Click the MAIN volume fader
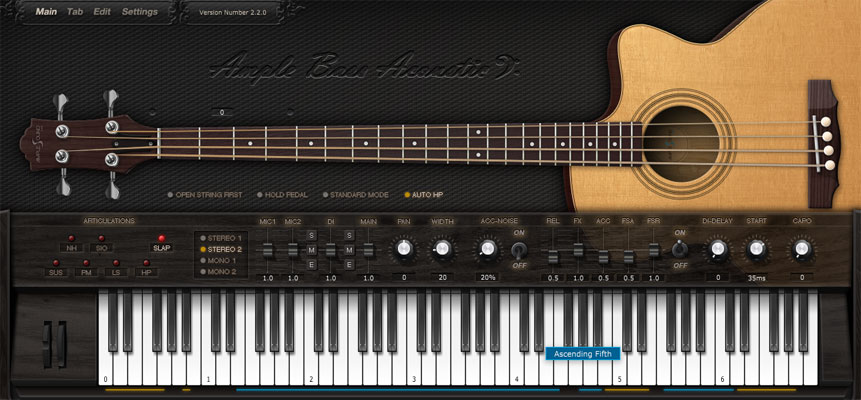 [x=368, y=251]
